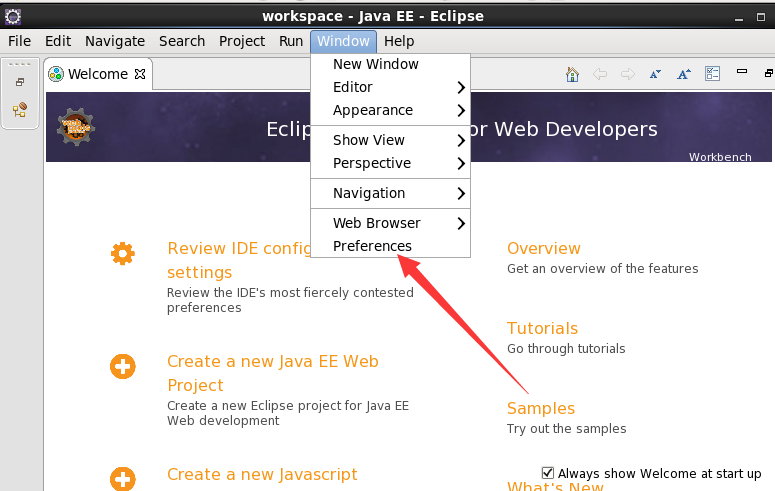
Task: Open the Customize page icon in toolbar
Action: click(712, 74)
